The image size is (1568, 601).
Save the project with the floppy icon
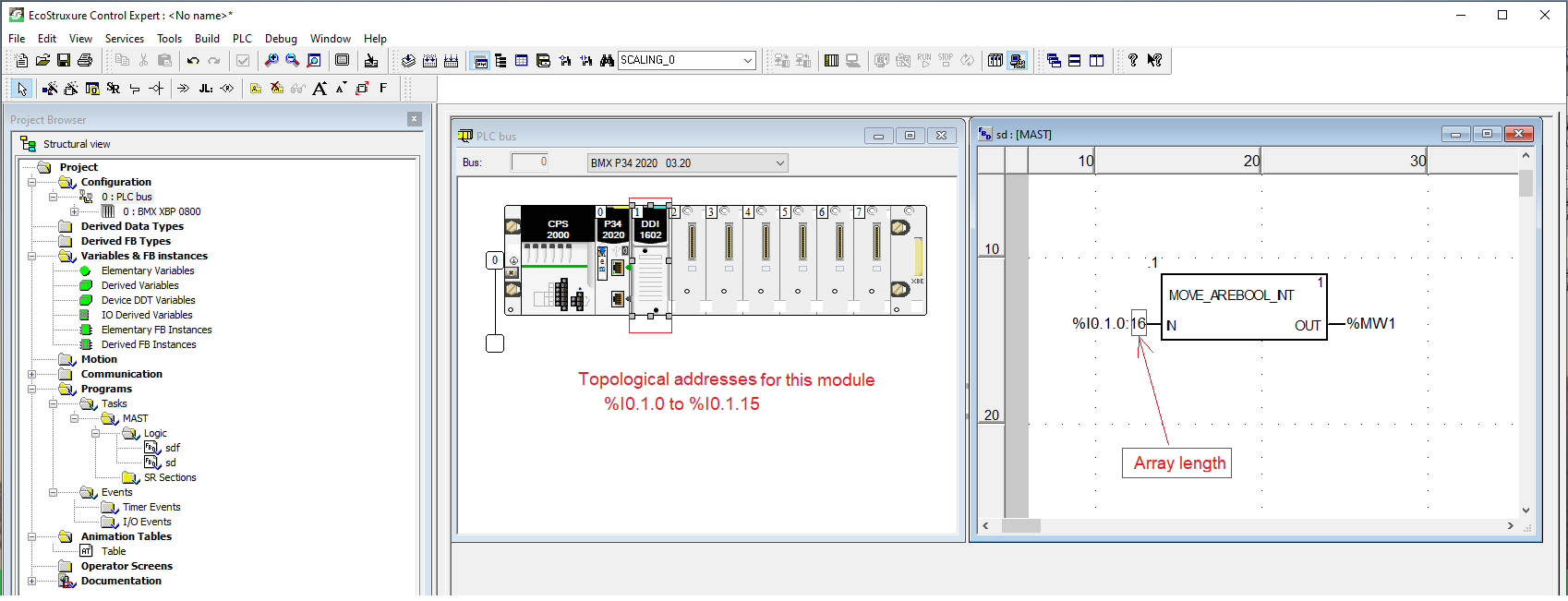point(64,60)
